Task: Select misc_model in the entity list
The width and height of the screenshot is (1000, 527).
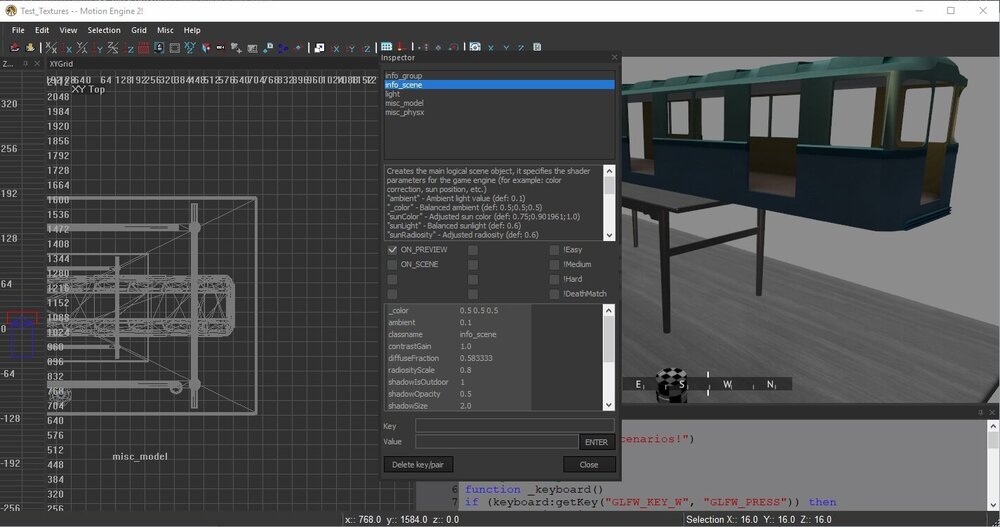Action: pyautogui.click(x=404, y=103)
